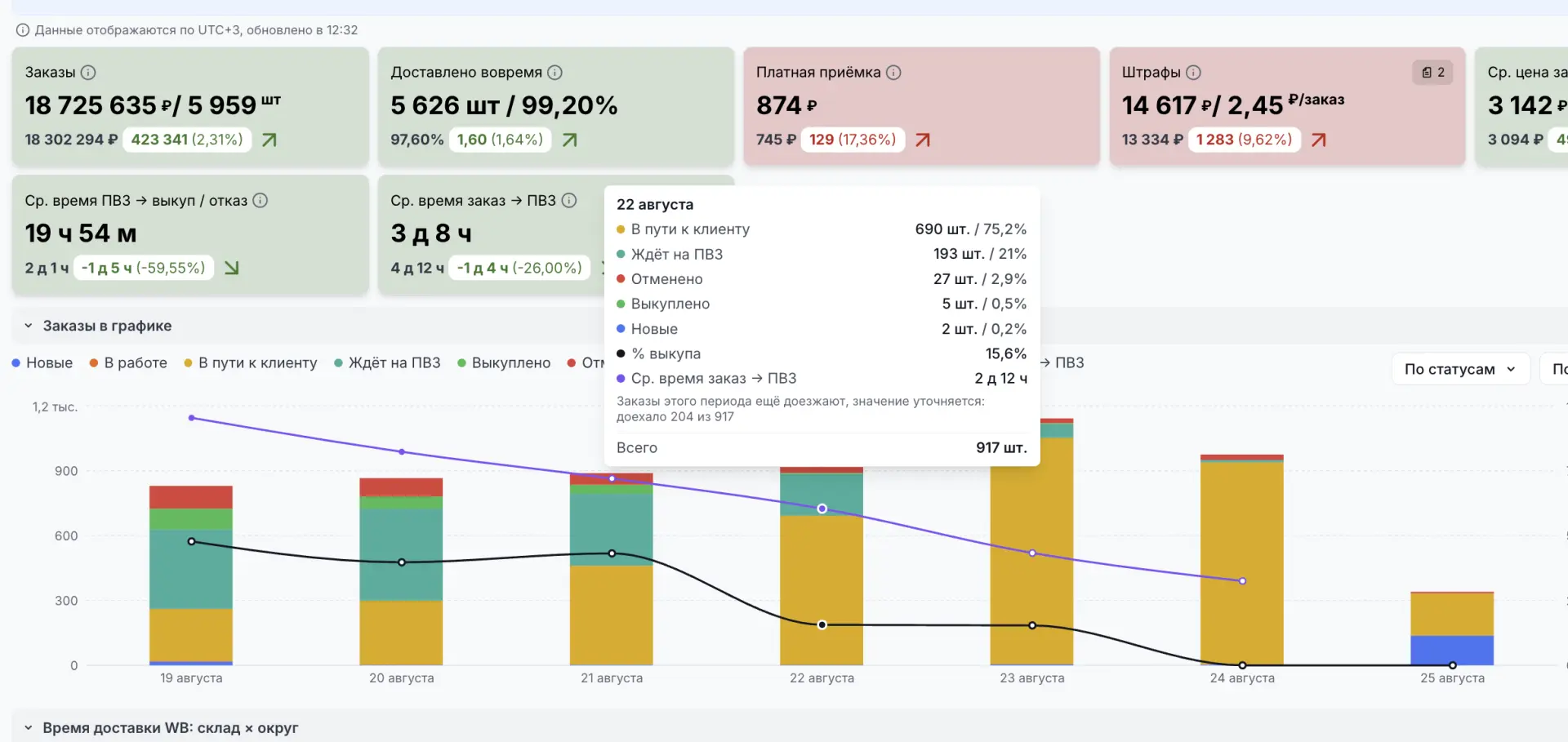Screen dimensions: 1568x742
Task: Click the purple line point at 20 августа
Action: [402, 451]
